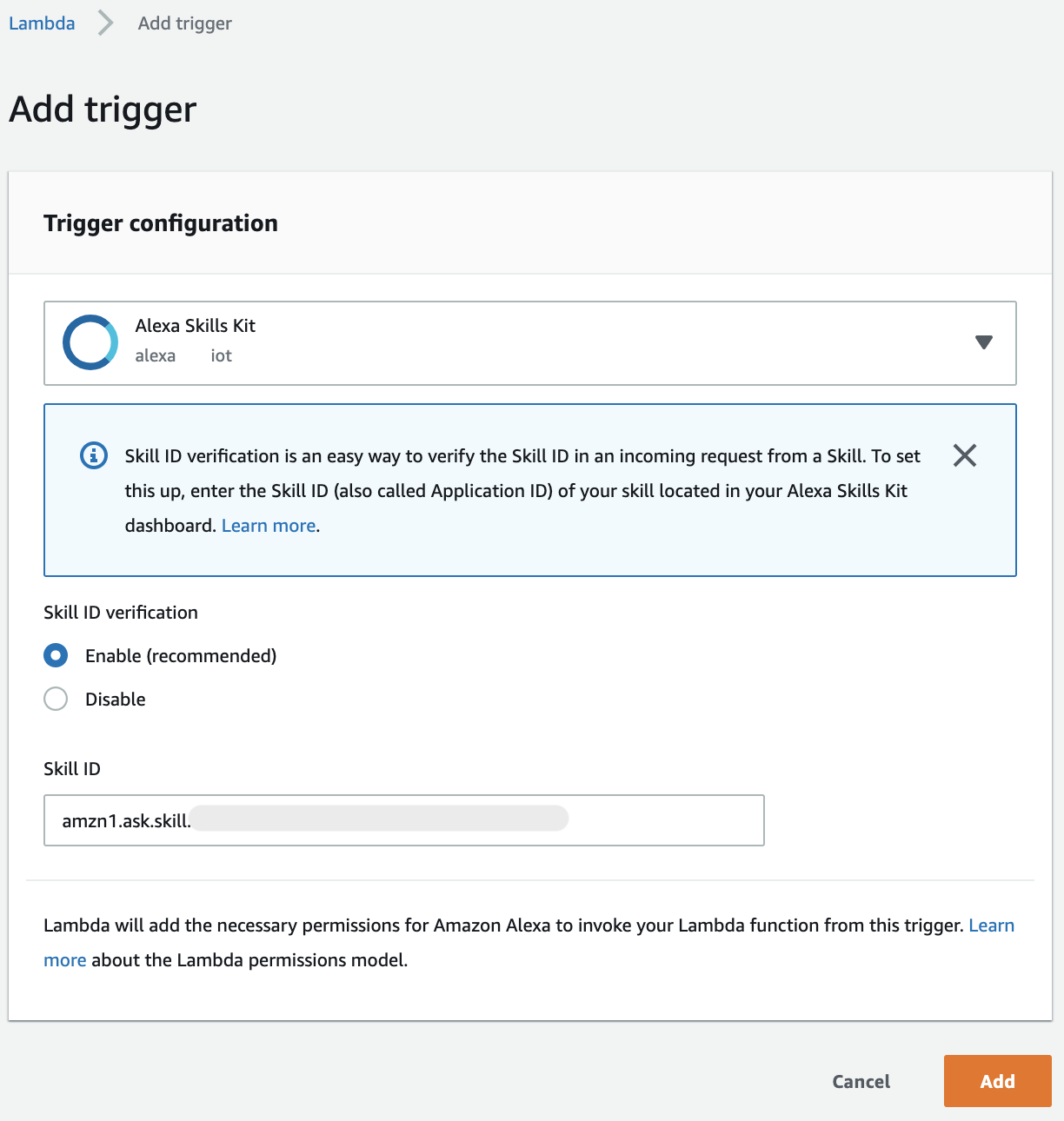The width and height of the screenshot is (1064, 1121).
Task: Click the Enable (recommended) label
Action: point(181,656)
